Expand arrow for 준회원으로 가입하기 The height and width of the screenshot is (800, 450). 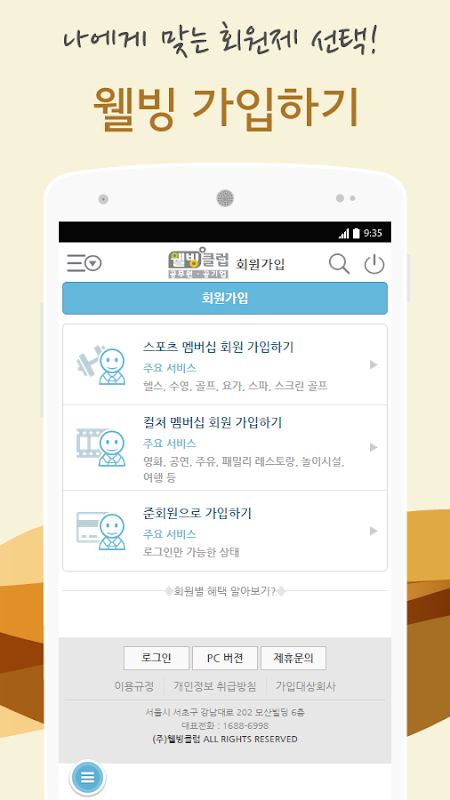tap(373, 531)
